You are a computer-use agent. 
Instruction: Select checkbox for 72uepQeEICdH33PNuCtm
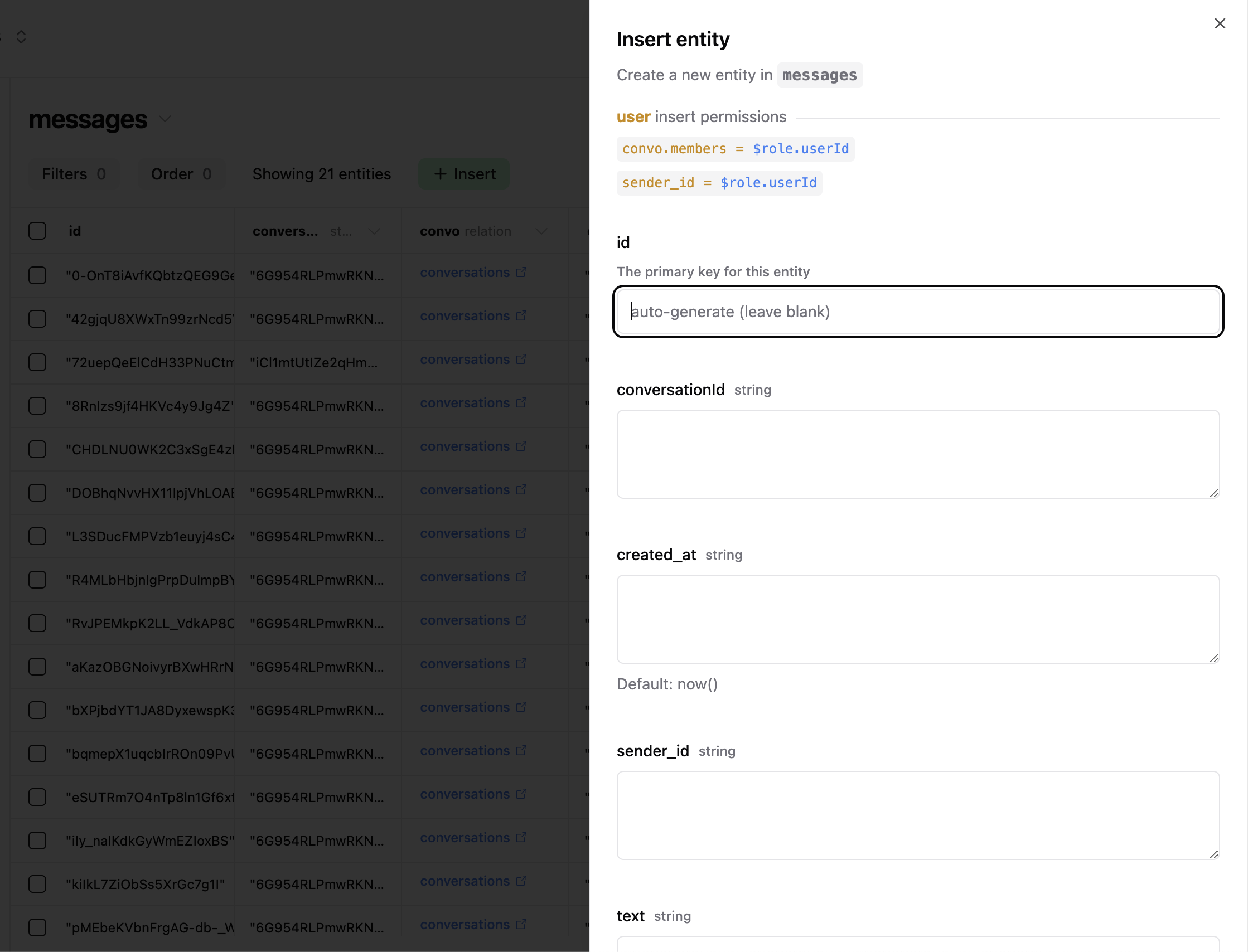pyautogui.click(x=37, y=362)
